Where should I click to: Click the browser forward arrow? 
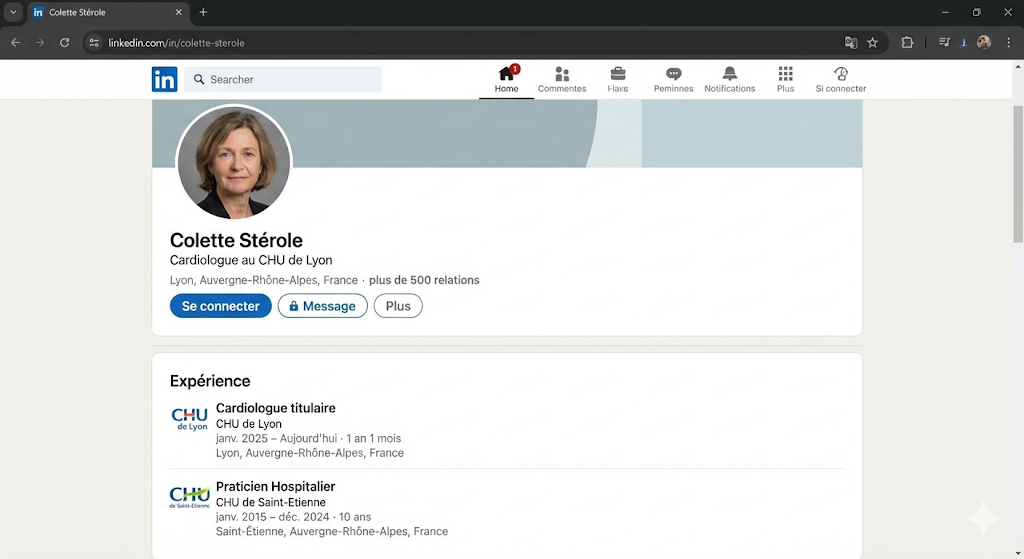click(x=40, y=42)
